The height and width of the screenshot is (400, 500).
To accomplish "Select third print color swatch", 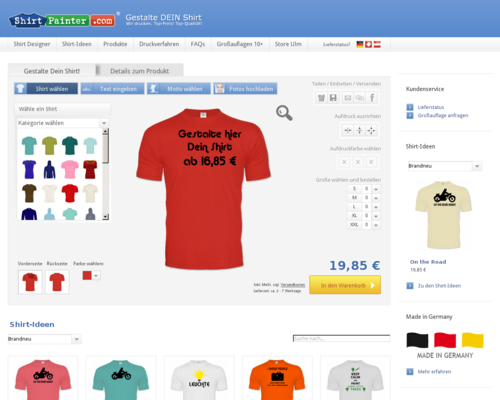I will coord(371,162).
